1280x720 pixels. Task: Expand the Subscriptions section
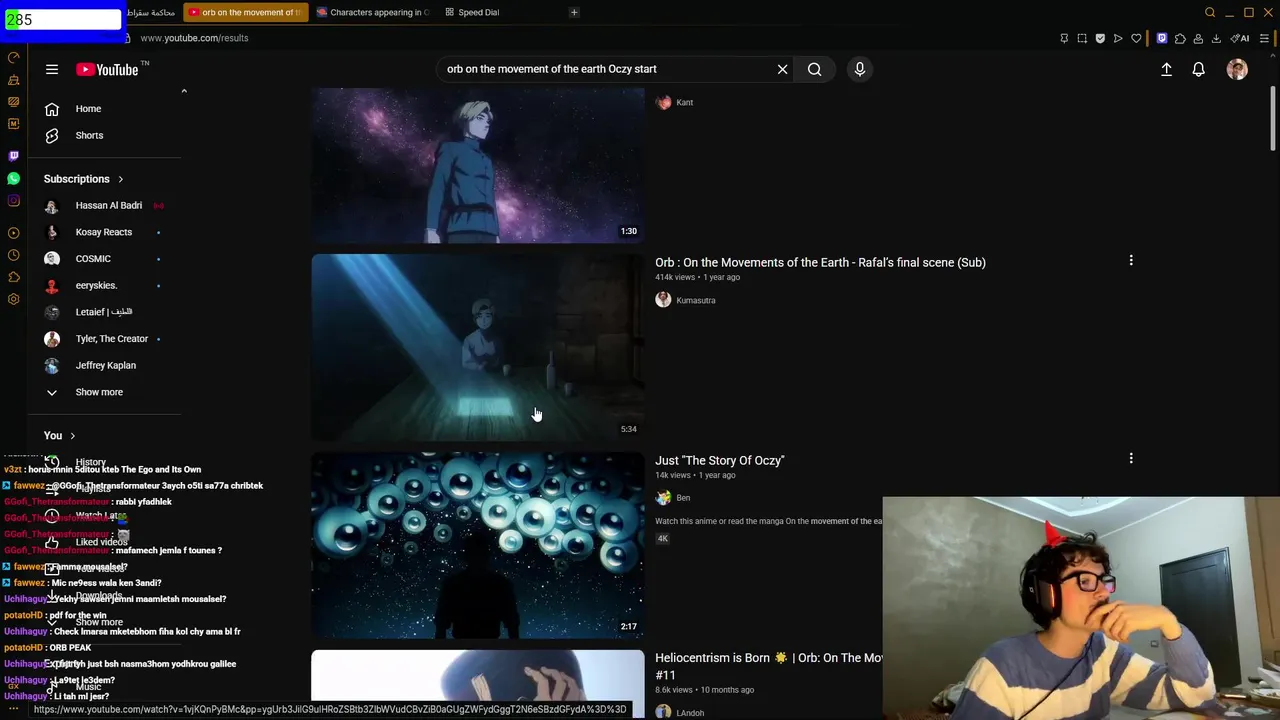tap(84, 179)
